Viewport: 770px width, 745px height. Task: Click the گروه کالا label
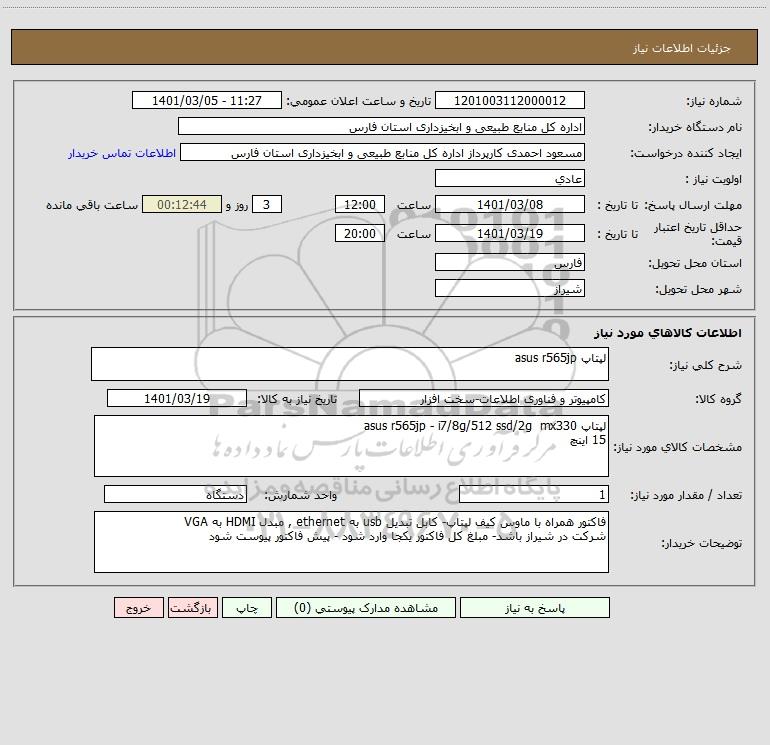(x=719, y=399)
